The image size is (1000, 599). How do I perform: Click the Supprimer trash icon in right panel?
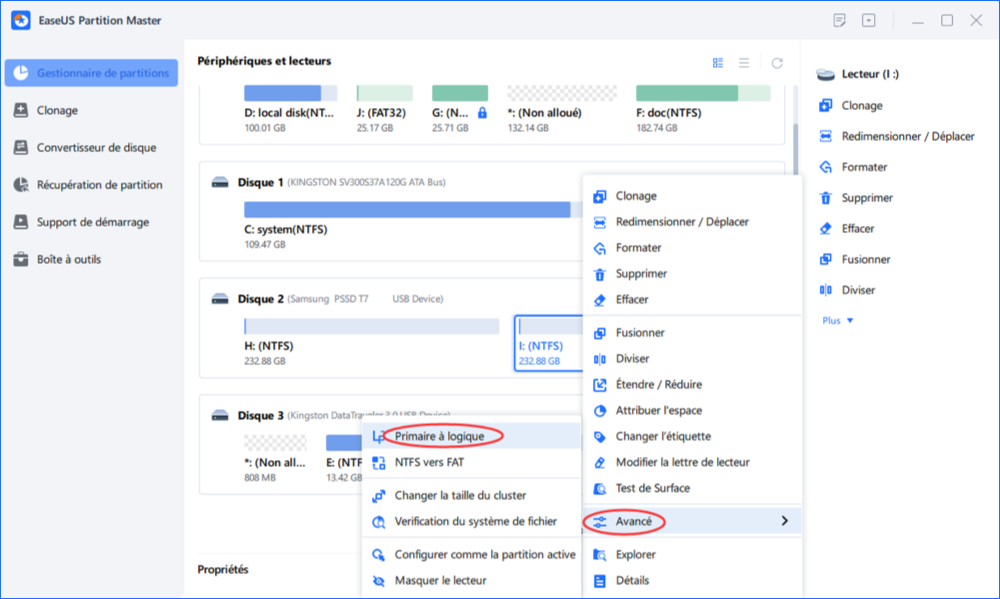[825, 198]
